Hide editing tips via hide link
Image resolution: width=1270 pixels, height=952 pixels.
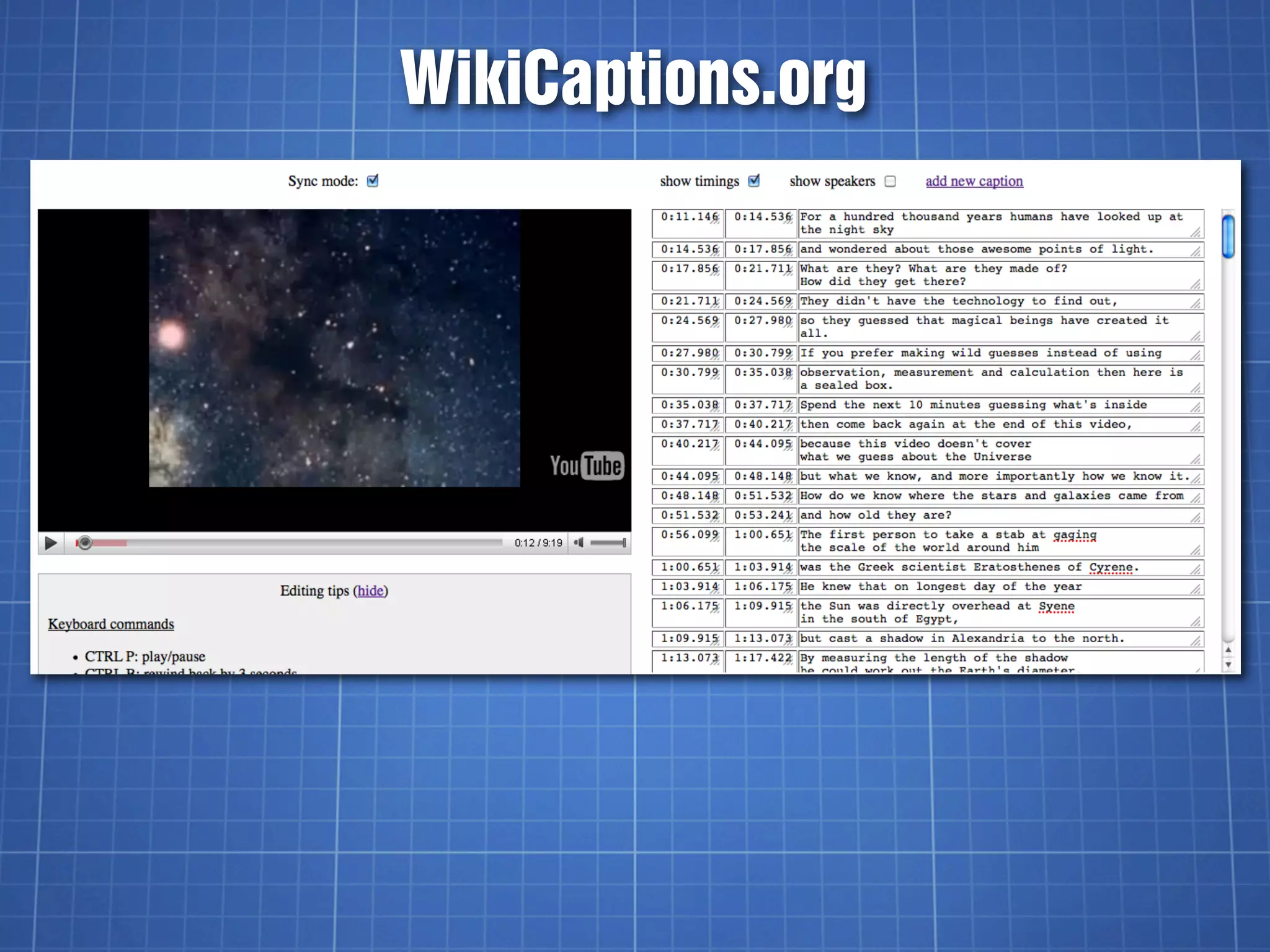pyautogui.click(x=370, y=591)
